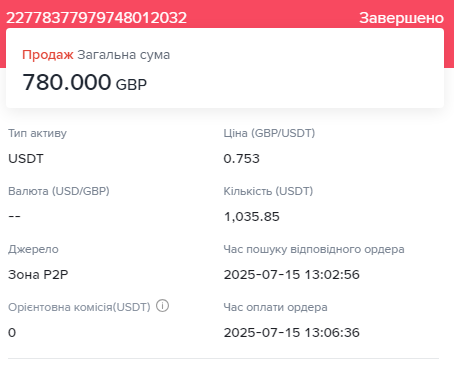Click the Ціна (GBP/USDT) label
Viewport: 454px width, 372px height.
[x=269, y=133]
